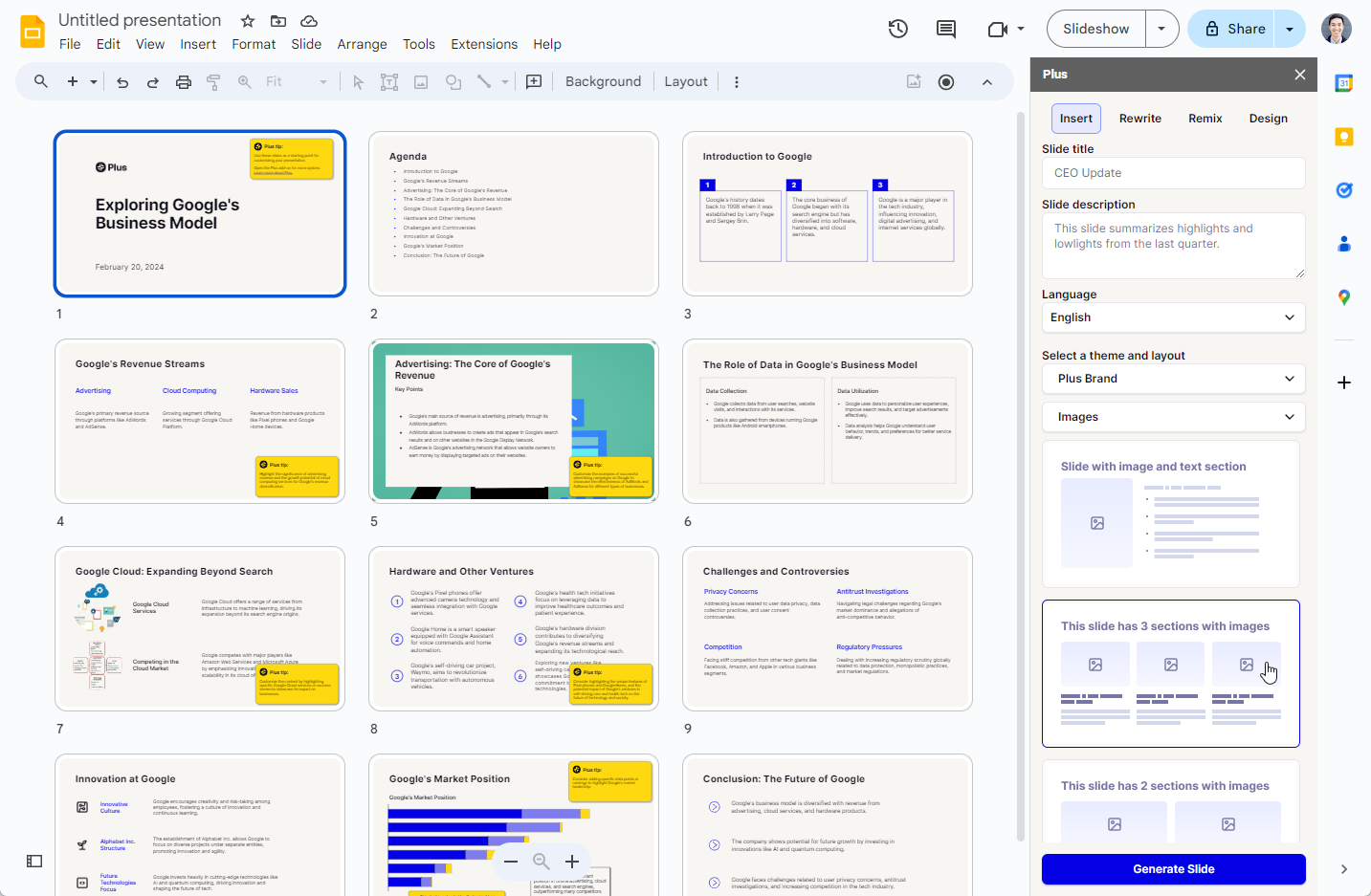The height and width of the screenshot is (896, 1371).
Task: Click the Generate Slide button
Action: [1174, 869]
